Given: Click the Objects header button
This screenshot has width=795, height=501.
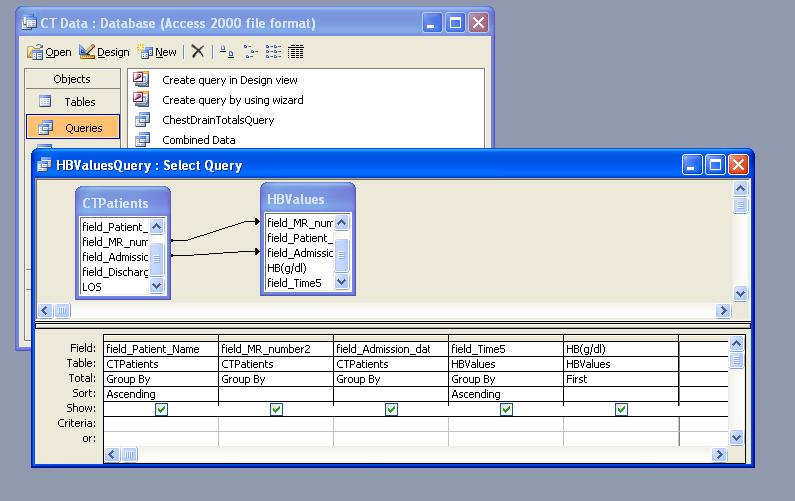Looking at the screenshot, I should tap(73, 79).
